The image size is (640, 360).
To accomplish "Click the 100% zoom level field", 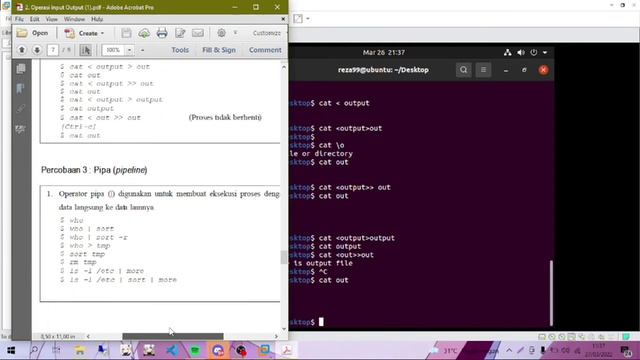I will coord(113,50).
